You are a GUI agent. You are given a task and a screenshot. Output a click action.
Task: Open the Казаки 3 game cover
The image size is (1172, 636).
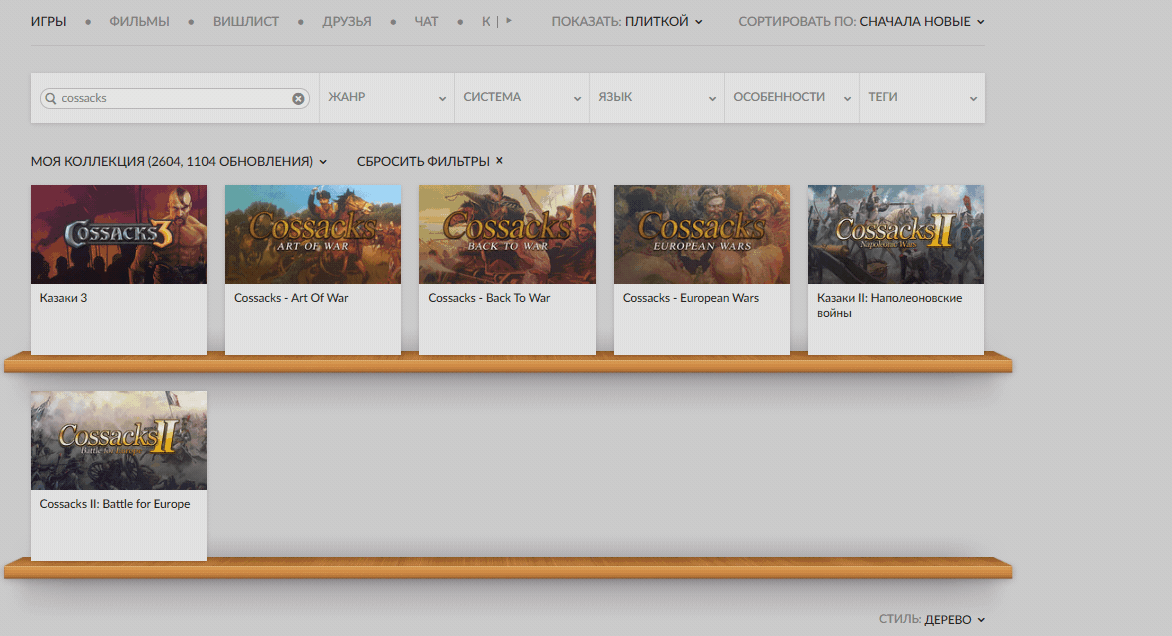(119, 235)
